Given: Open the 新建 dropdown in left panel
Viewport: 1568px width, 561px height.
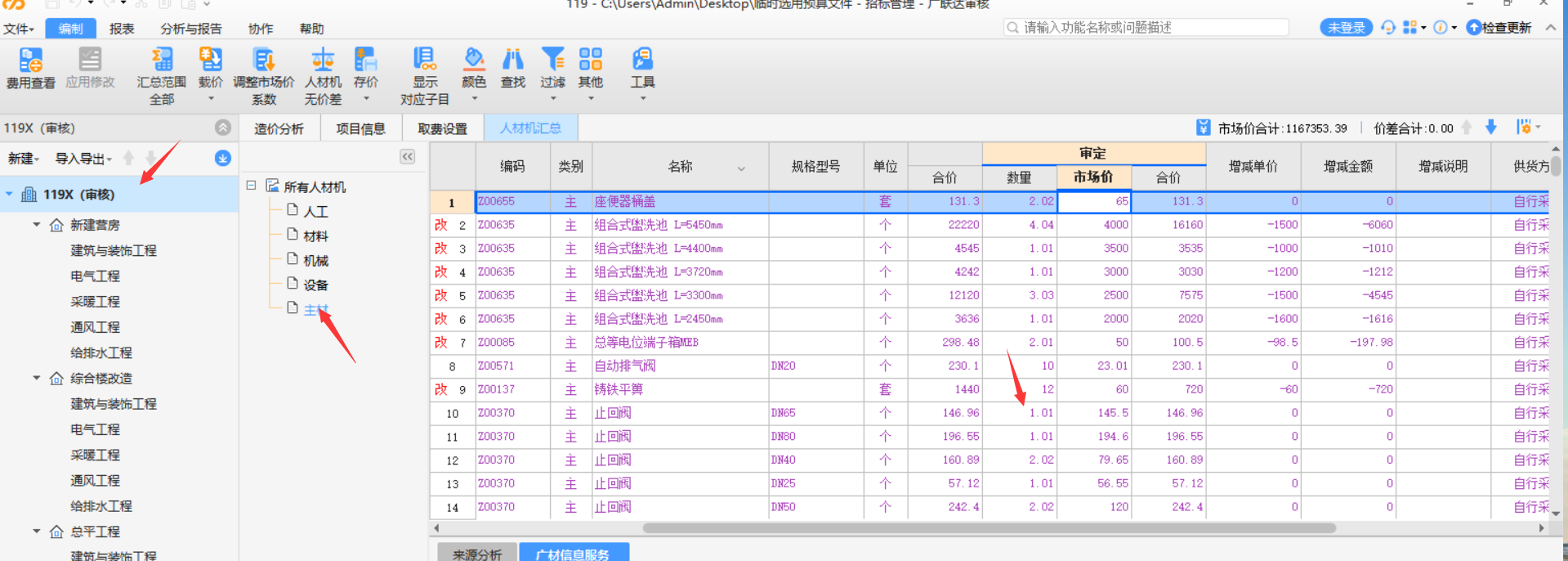Looking at the screenshot, I should [23, 159].
